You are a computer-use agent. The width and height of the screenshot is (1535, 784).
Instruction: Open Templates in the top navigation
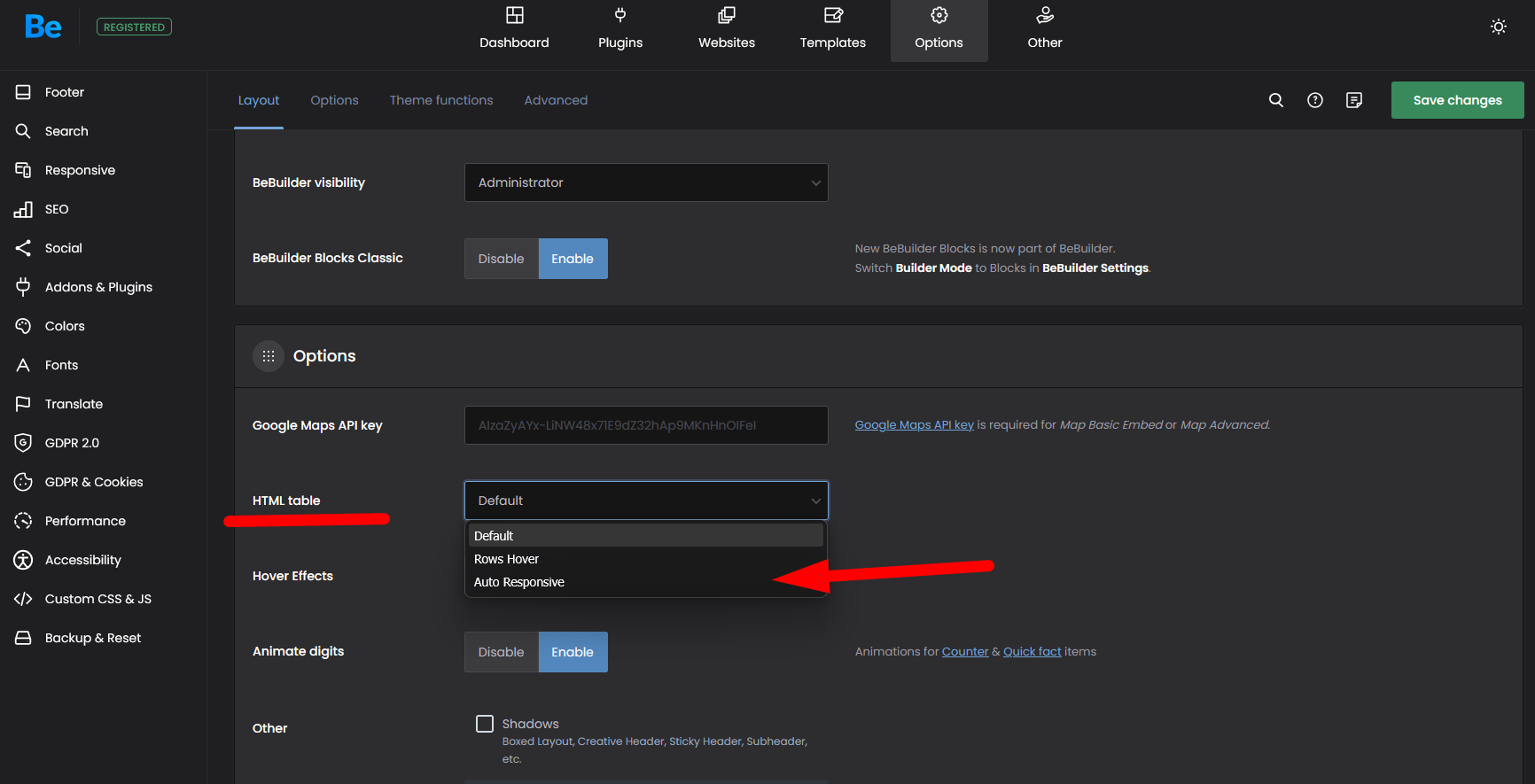pyautogui.click(x=832, y=30)
